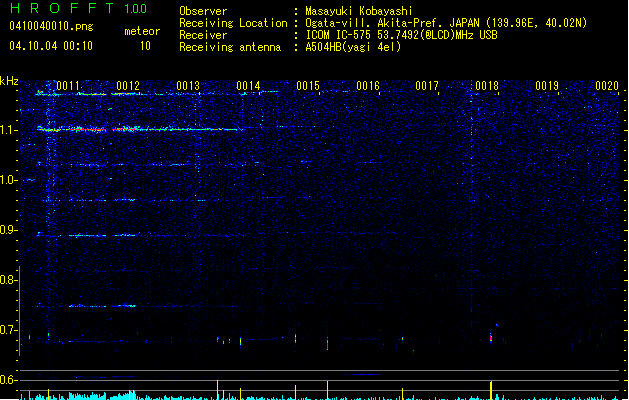Click the 0.9 kHz axis label
This screenshot has width=629, height=400.
(x=9, y=230)
